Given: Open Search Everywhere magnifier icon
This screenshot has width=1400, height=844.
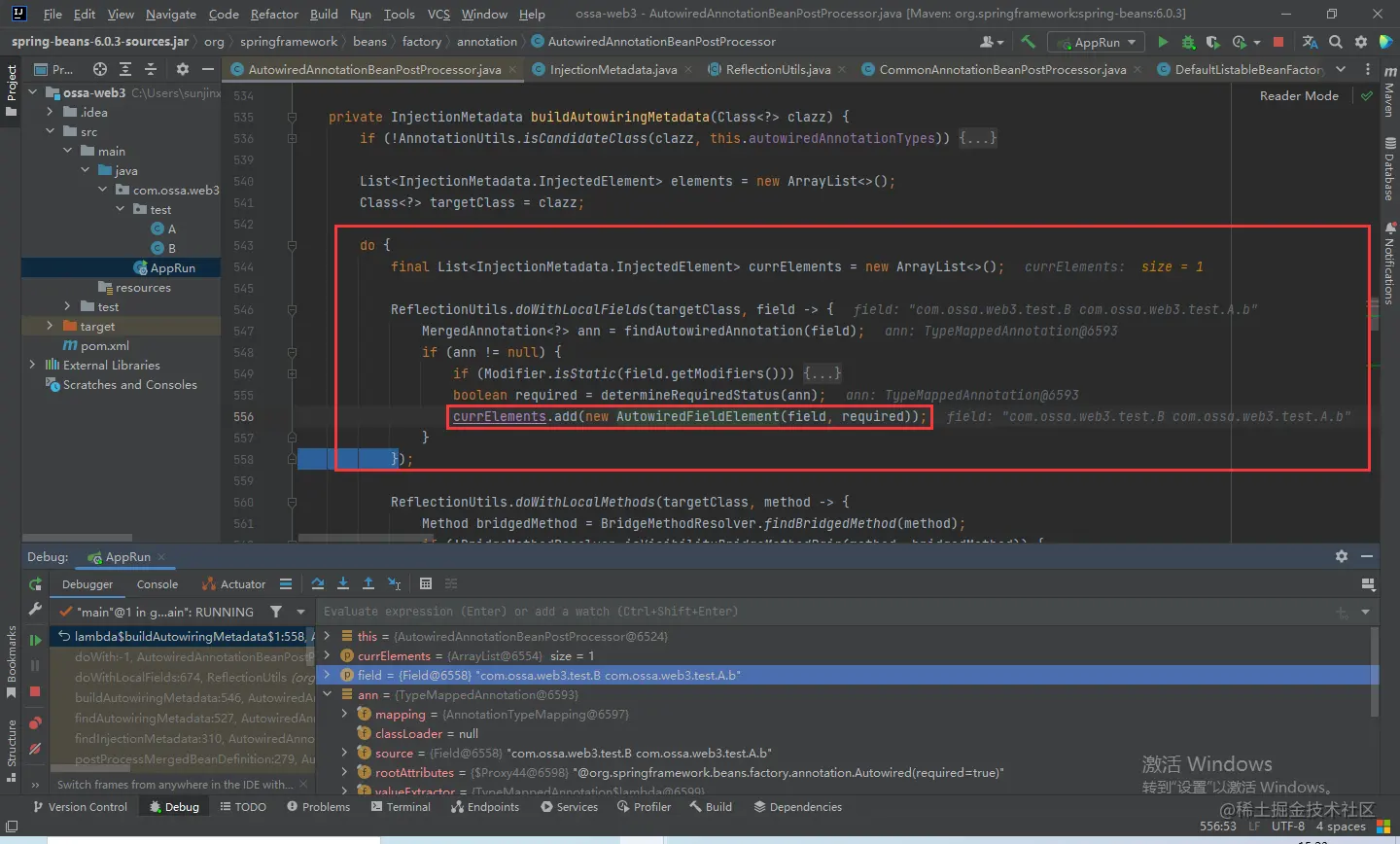Looking at the screenshot, I should [1336, 42].
